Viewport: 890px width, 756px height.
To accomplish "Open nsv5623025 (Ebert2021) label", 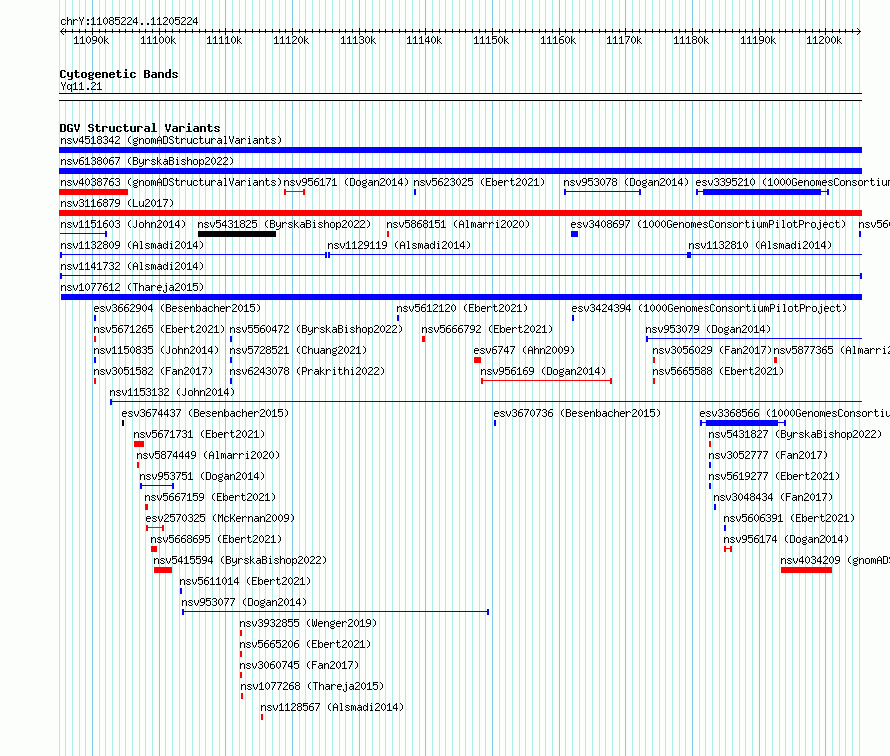I will pos(479,182).
